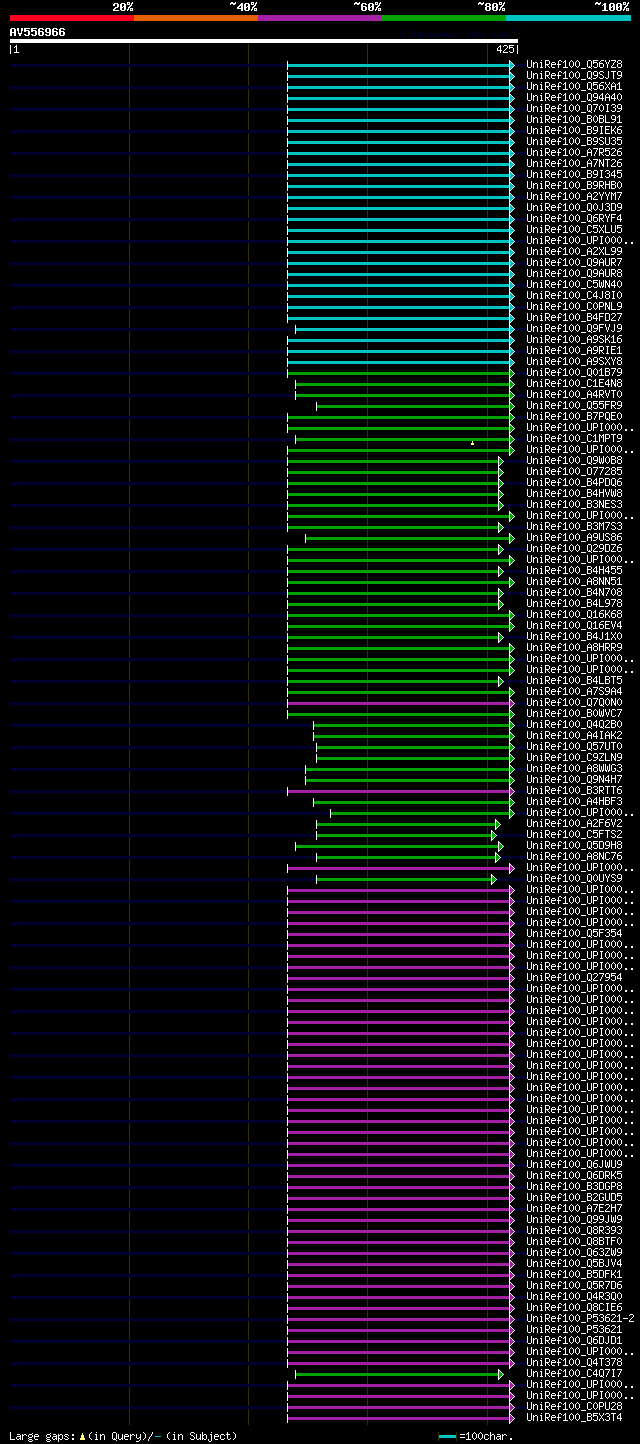The height and width of the screenshot is (1444, 640).
Task: Open hit UniRef100_Q56YZ8
Action: tap(574, 64)
